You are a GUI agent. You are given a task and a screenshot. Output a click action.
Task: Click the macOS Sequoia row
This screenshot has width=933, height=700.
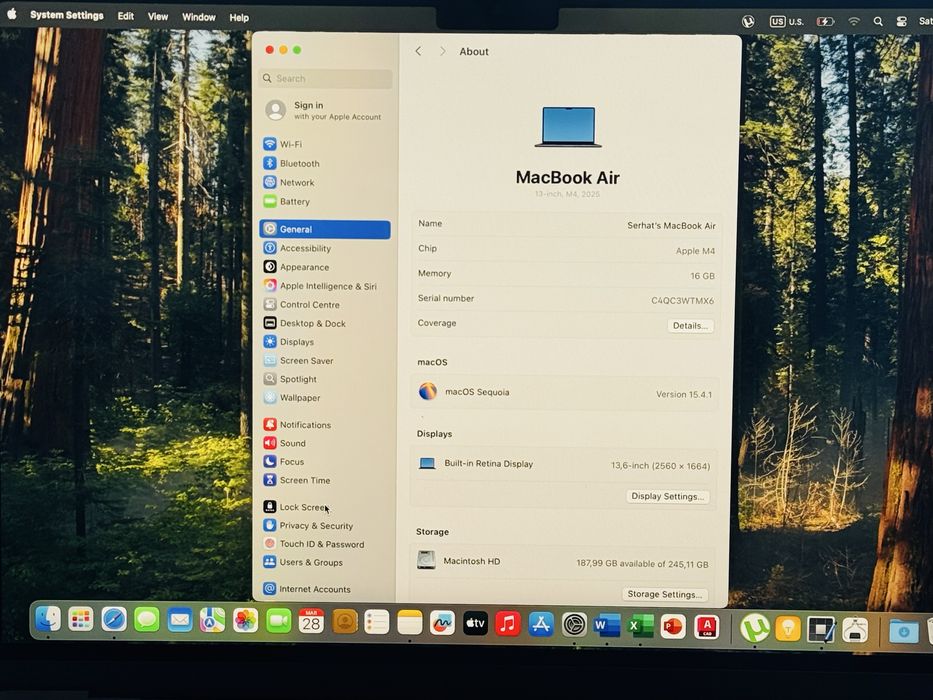565,392
